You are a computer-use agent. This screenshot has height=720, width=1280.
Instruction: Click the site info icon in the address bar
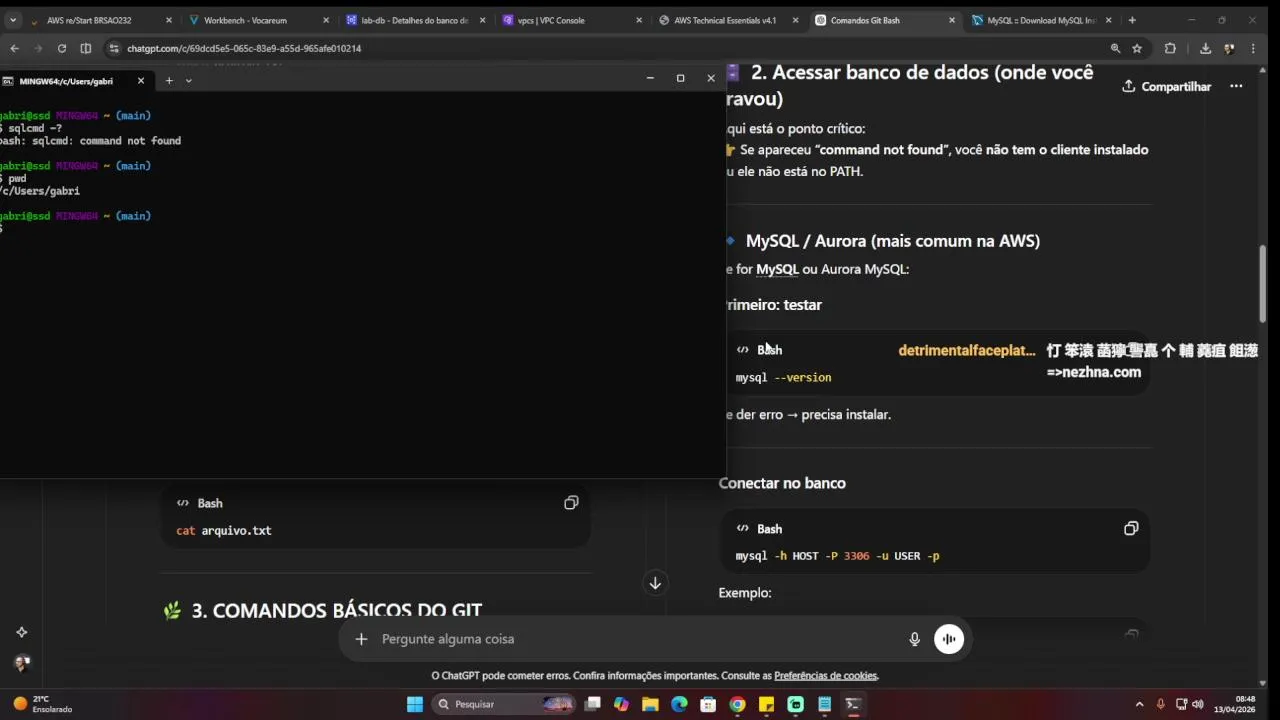(x=116, y=48)
